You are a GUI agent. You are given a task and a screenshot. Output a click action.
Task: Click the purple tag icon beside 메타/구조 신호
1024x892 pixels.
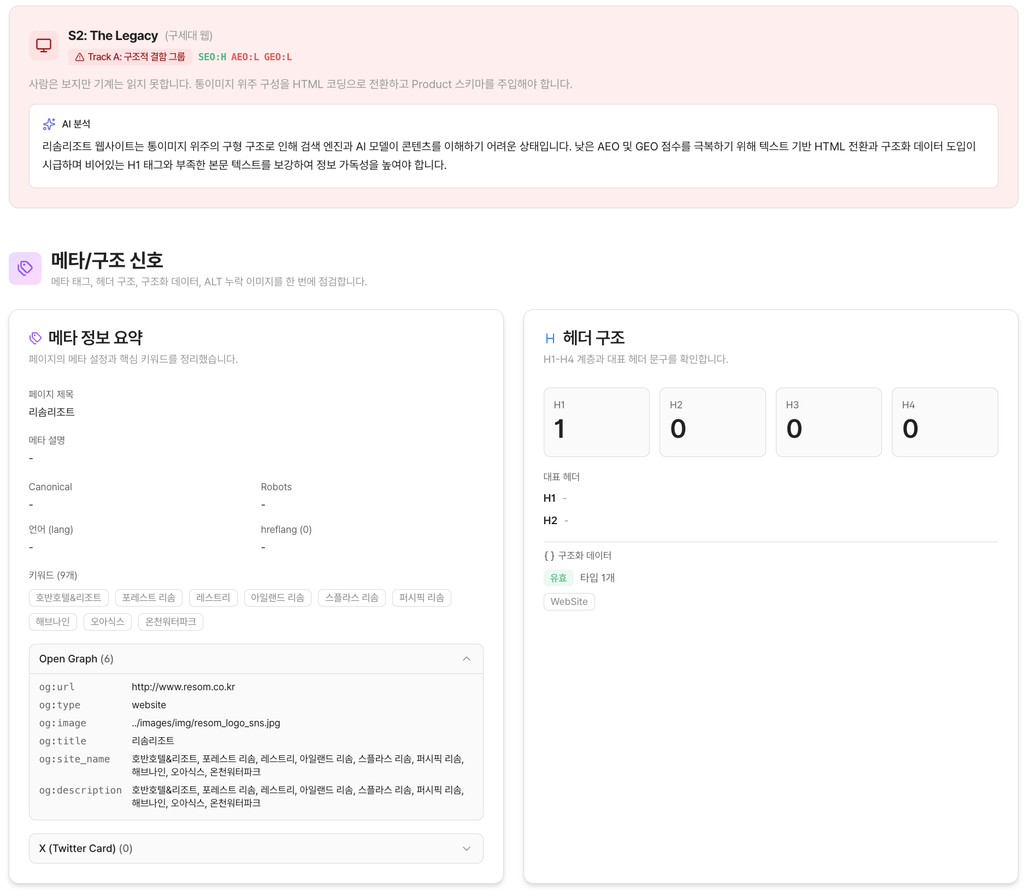pyautogui.click(x=25, y=268)
